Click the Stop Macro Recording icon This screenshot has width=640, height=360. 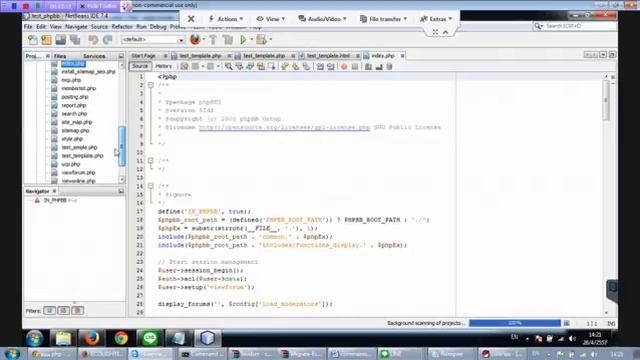(355, 67)
